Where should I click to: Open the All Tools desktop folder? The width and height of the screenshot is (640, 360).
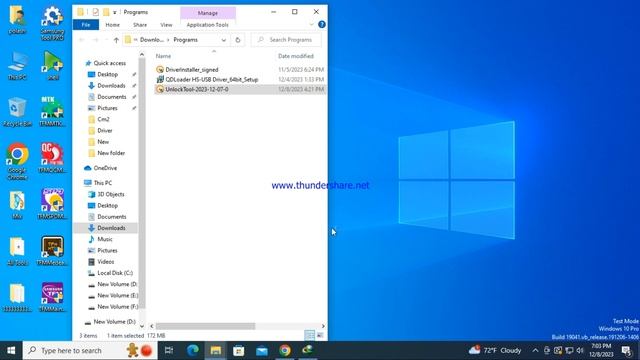(17, 251)
